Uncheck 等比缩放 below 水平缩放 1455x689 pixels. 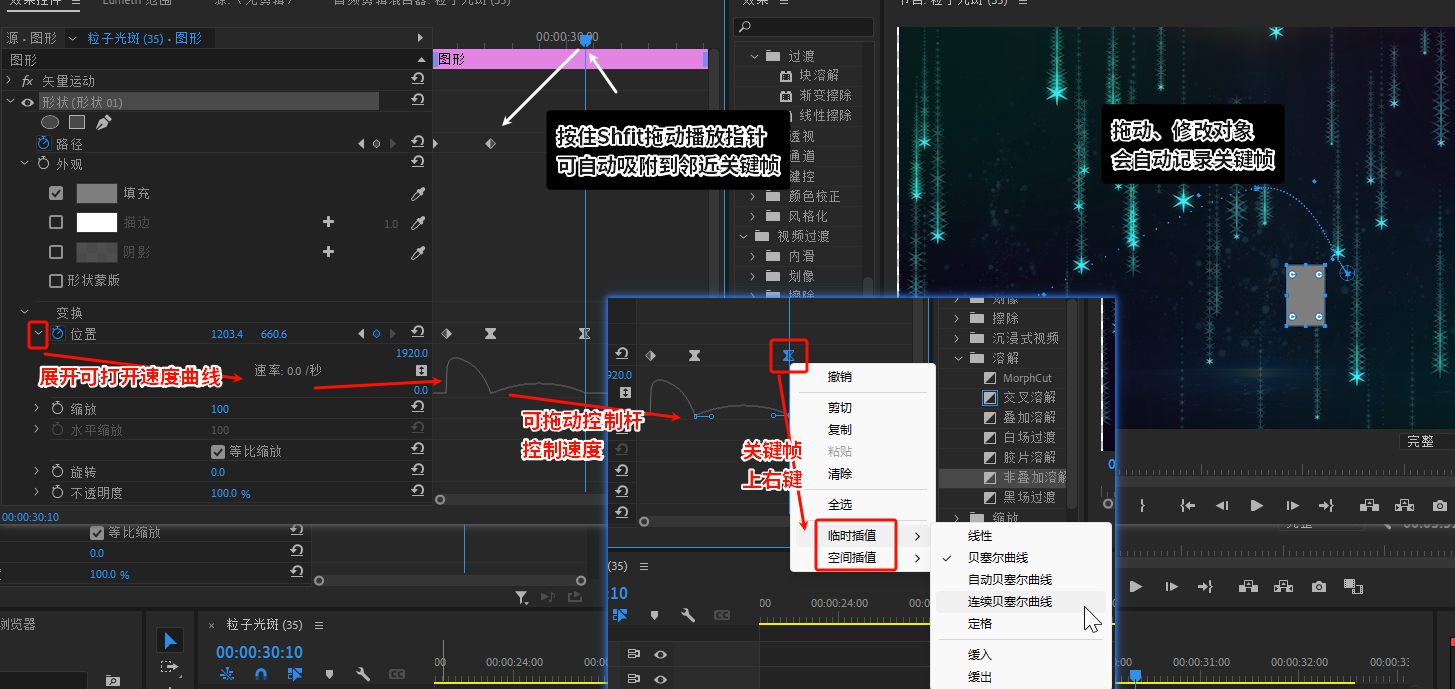pos(218,451)
